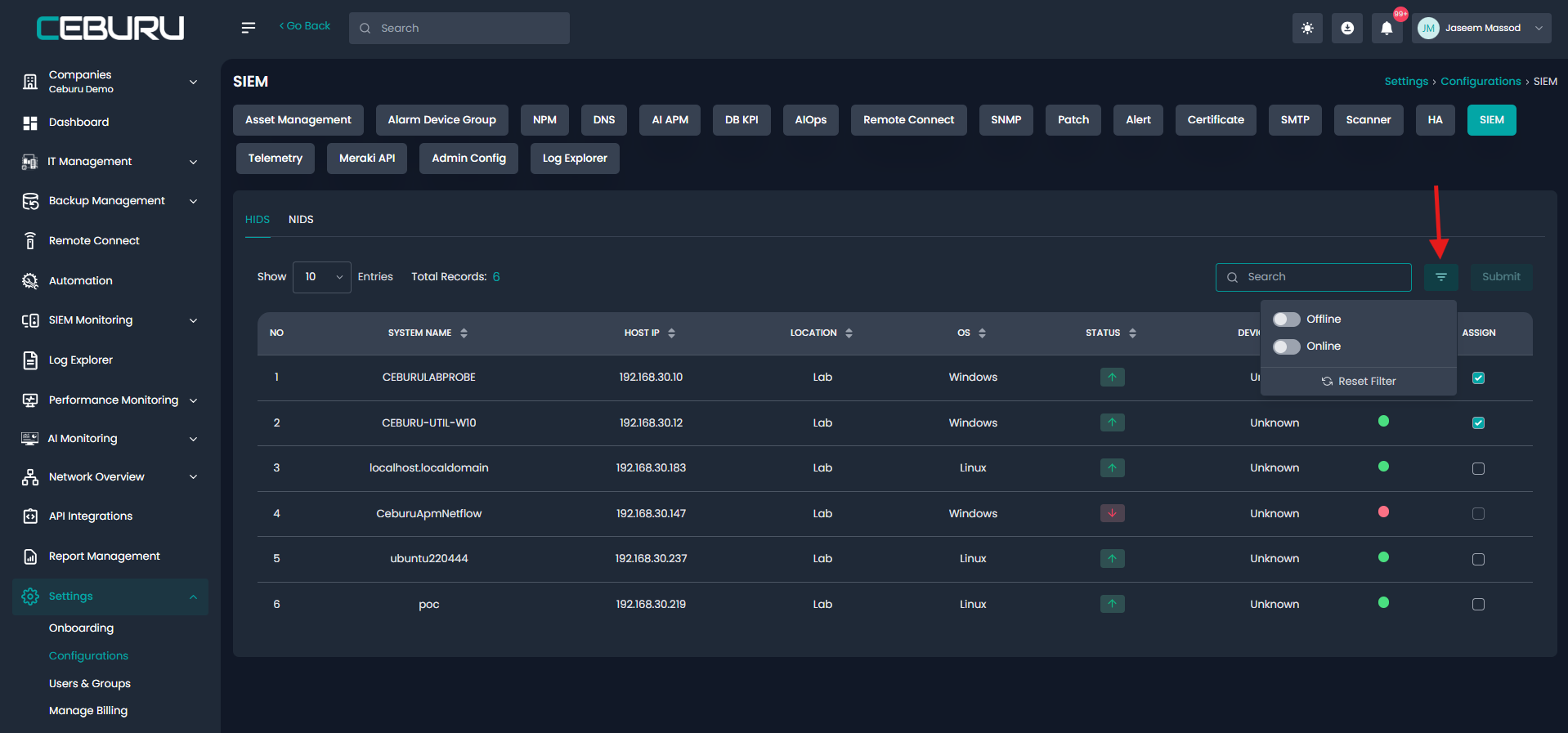Open Users & Groups in sidebar
The height and width of the screenshot is (733, 1568).
pos(90,684)
